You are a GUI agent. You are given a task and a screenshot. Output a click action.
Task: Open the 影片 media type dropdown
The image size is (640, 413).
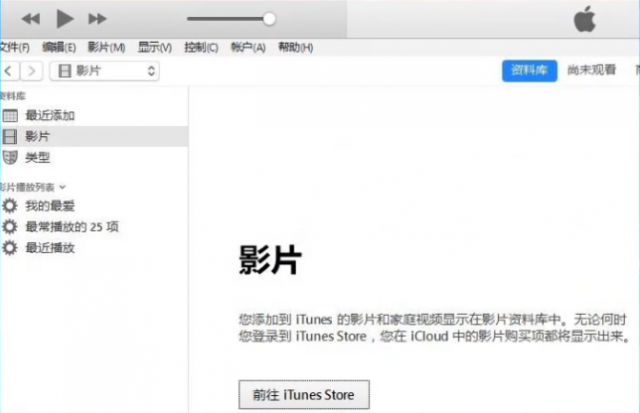click(x=104, y=71)
